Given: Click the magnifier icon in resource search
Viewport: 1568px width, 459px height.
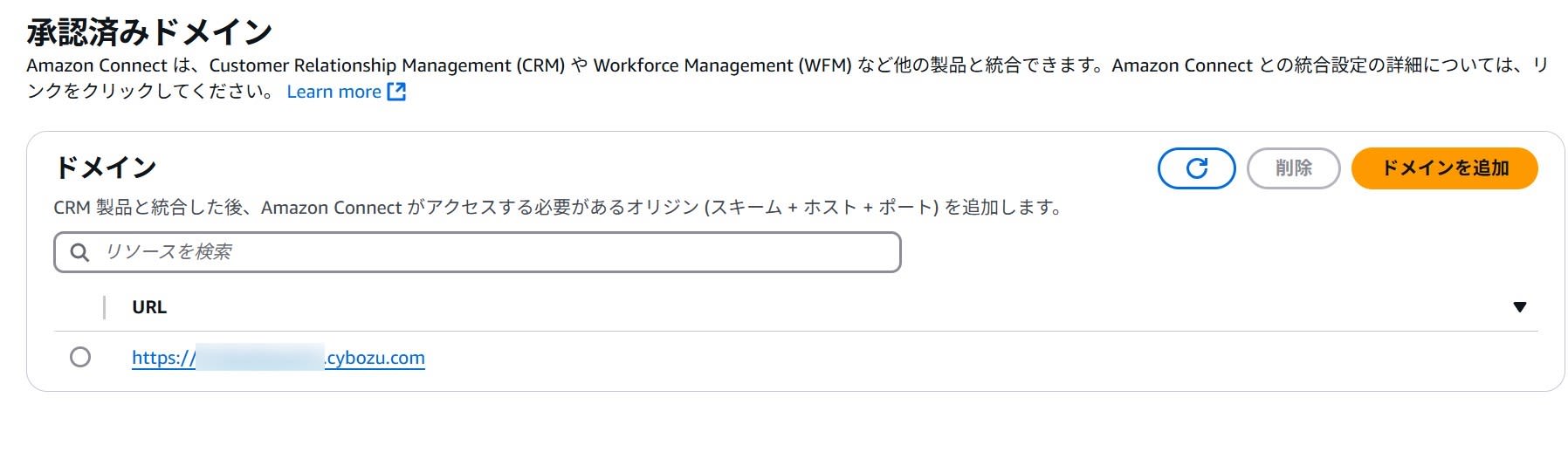Looking at the screenshot, I should pyautogui.click(x=79, y=252).
